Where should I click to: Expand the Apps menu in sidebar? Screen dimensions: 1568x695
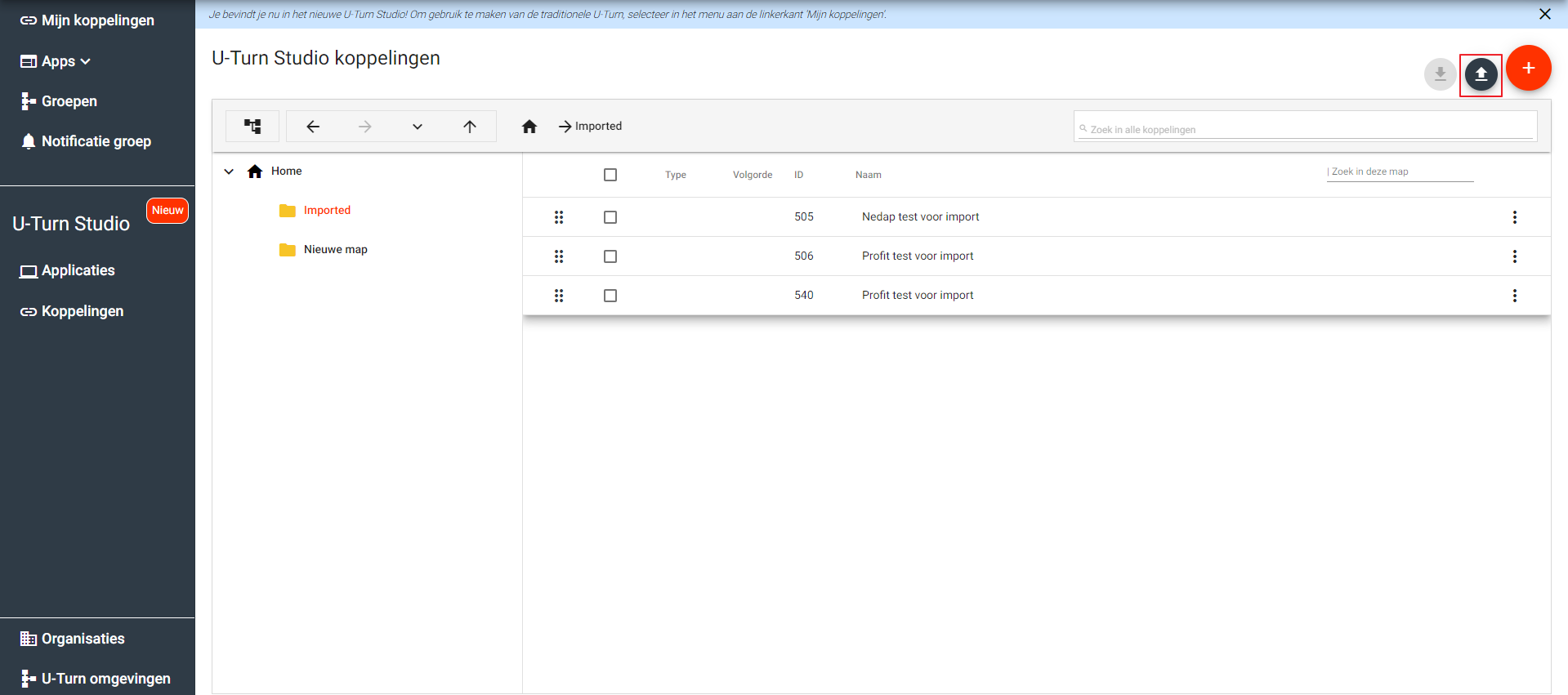(57, 61)
